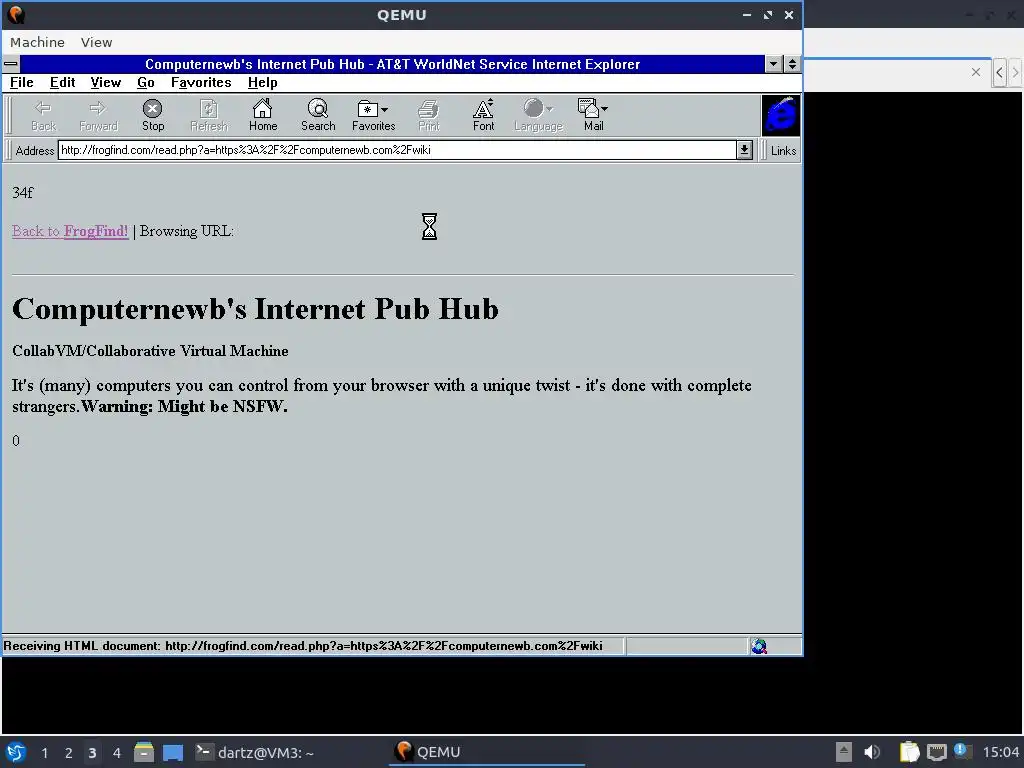Open the Mail toolbar button

click(593, 116)
